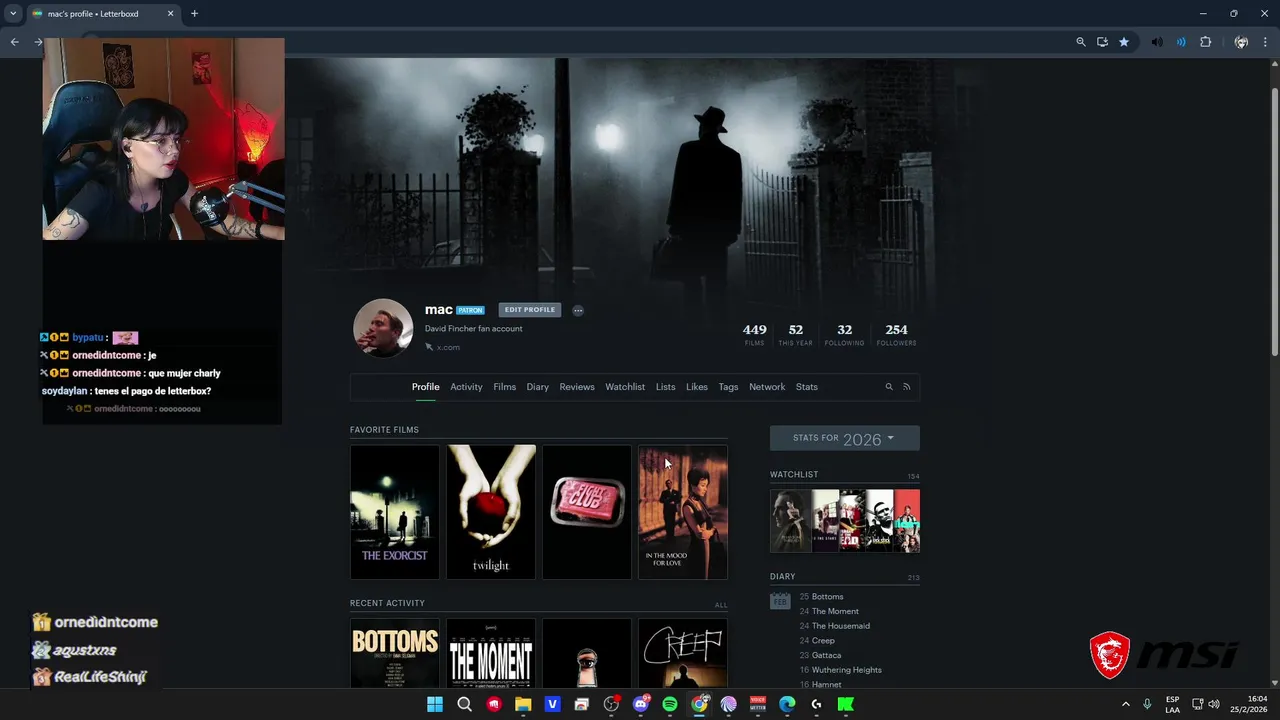Click the Edit Profile button
This screenshot has width=1280, height=720.
529,310
